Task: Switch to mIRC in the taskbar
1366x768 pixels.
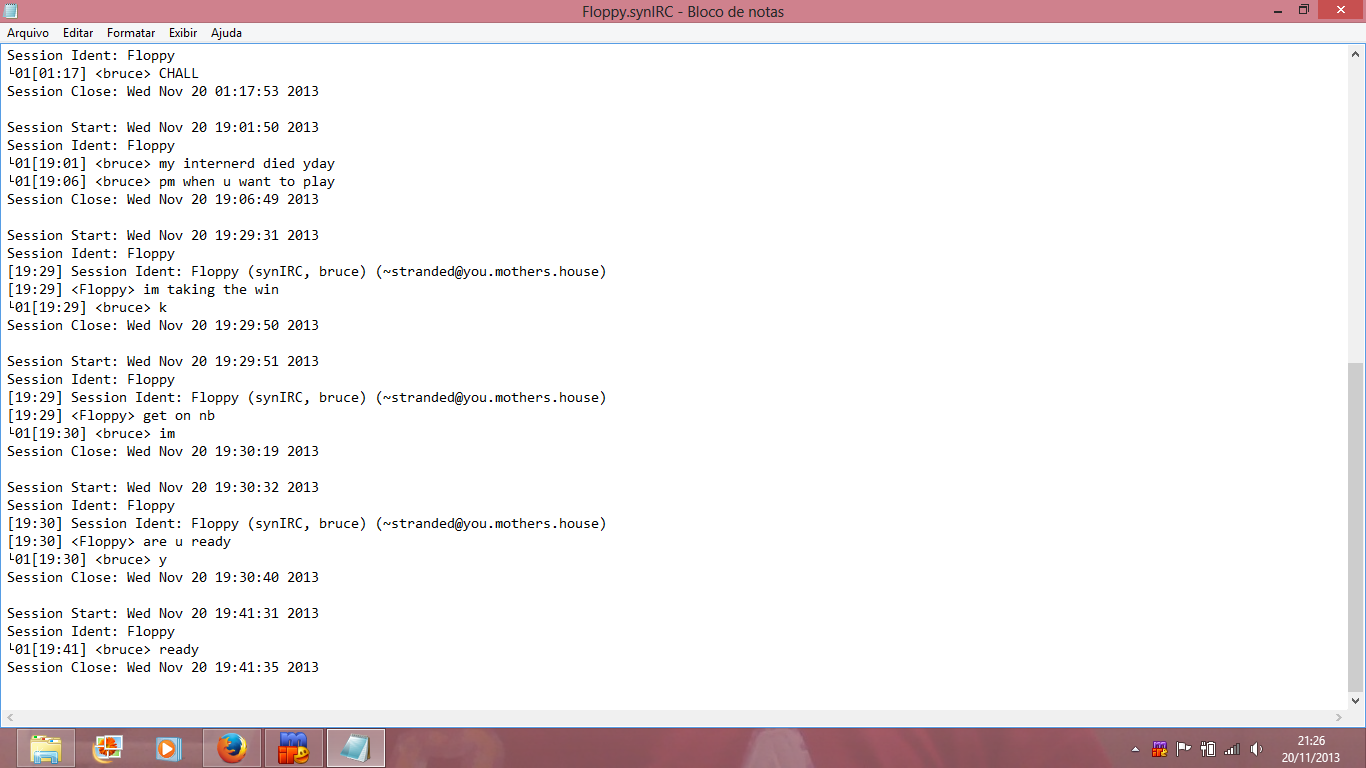Action: pyautogui.click(x=294, y=748)
